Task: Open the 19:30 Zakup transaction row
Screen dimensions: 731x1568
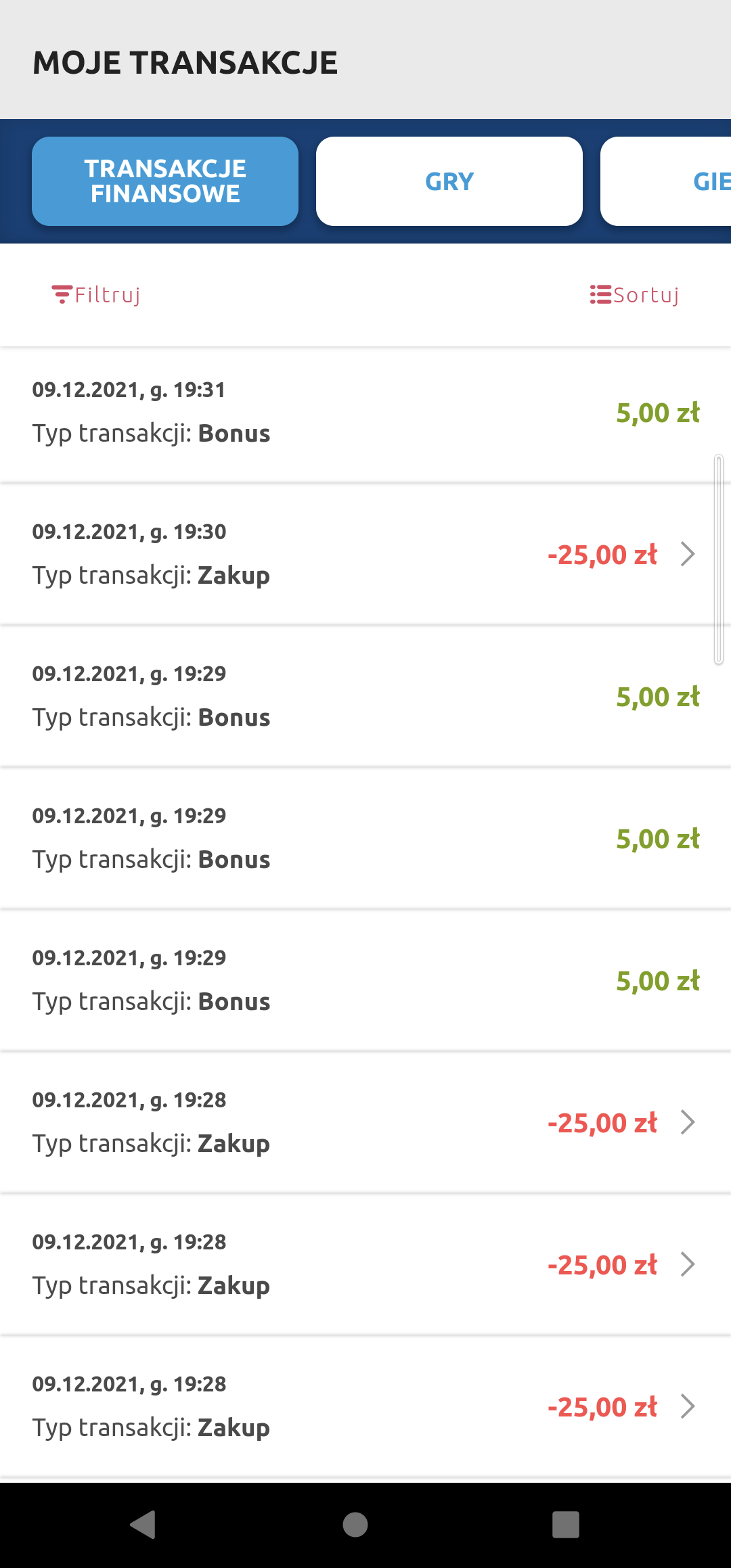Action: click(365, 555)
